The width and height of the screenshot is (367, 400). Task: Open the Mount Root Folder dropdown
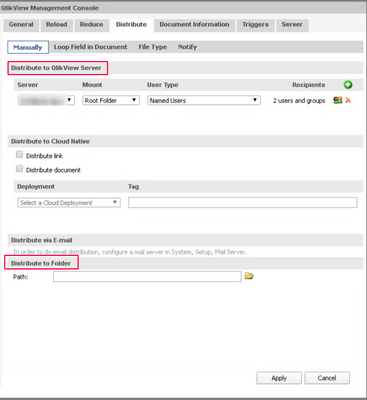(111, 100)
